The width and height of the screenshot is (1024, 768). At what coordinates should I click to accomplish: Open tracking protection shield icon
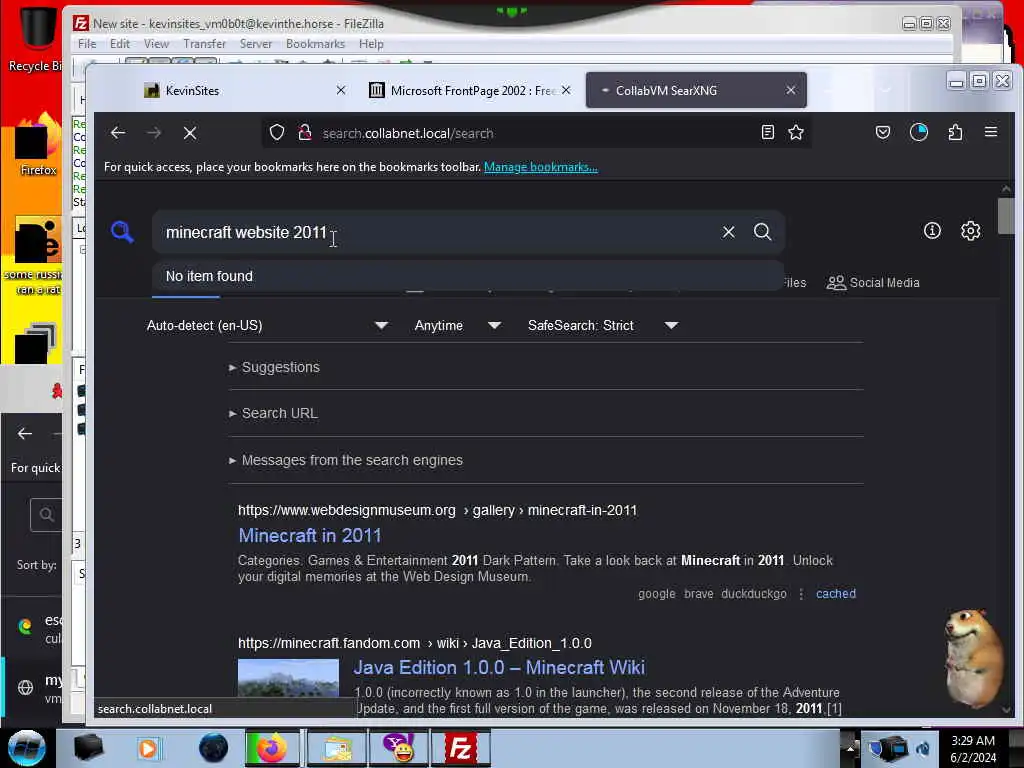(x=277, y=133)
